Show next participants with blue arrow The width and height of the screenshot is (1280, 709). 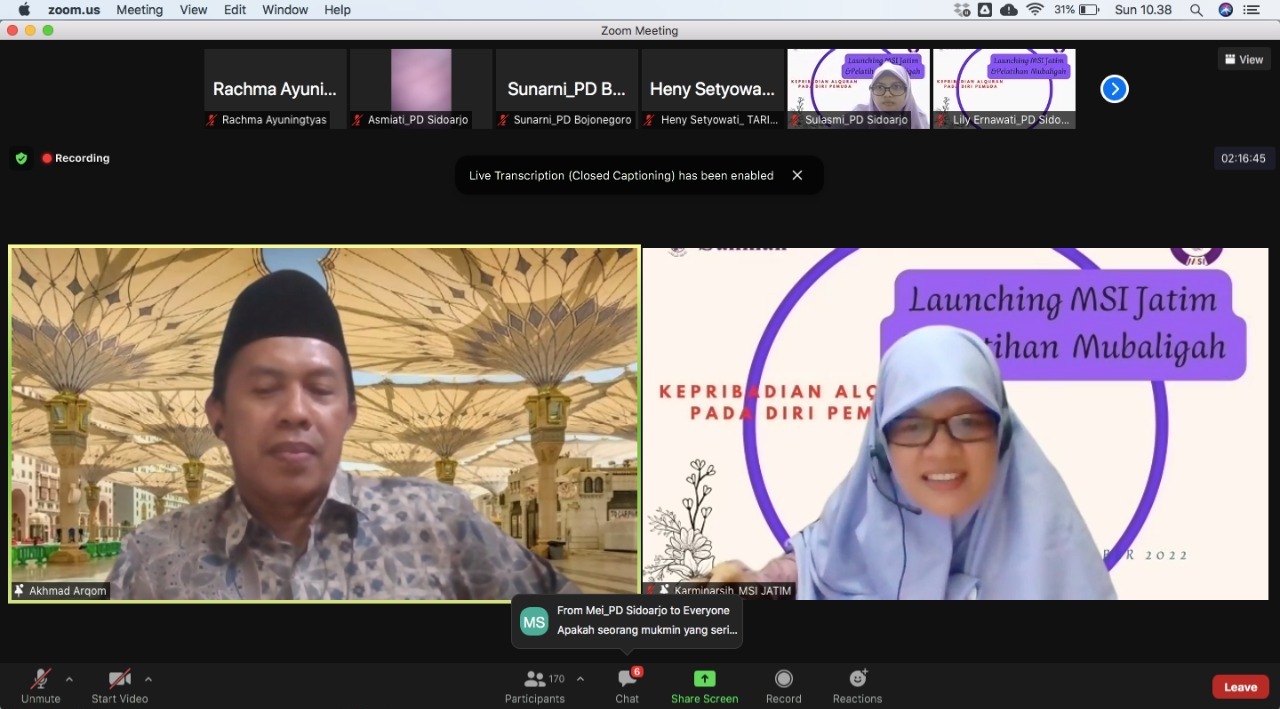[1114, 89]
